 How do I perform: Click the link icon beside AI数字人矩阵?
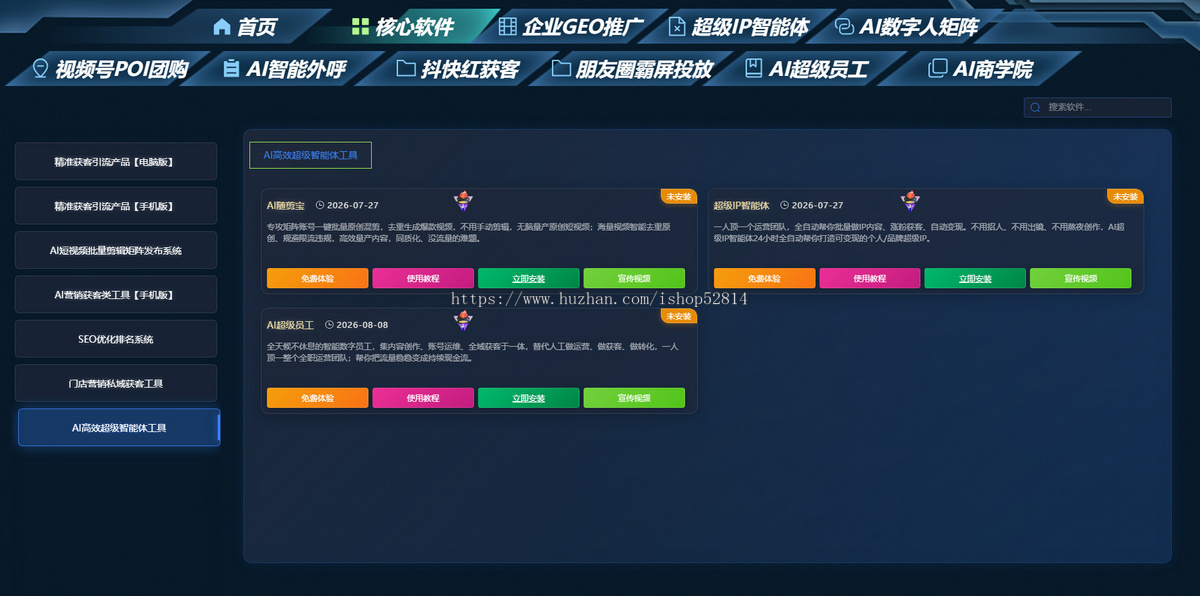pyautogui.click(x=844, y=27)
